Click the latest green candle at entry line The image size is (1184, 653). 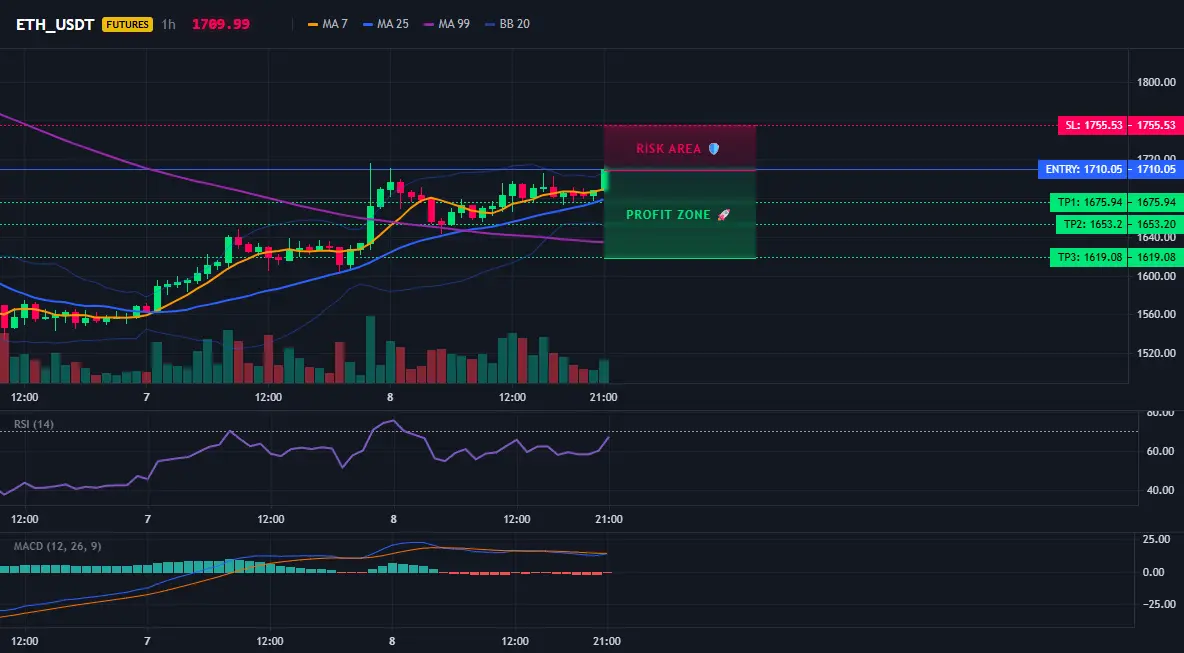(x=604, y=181)
